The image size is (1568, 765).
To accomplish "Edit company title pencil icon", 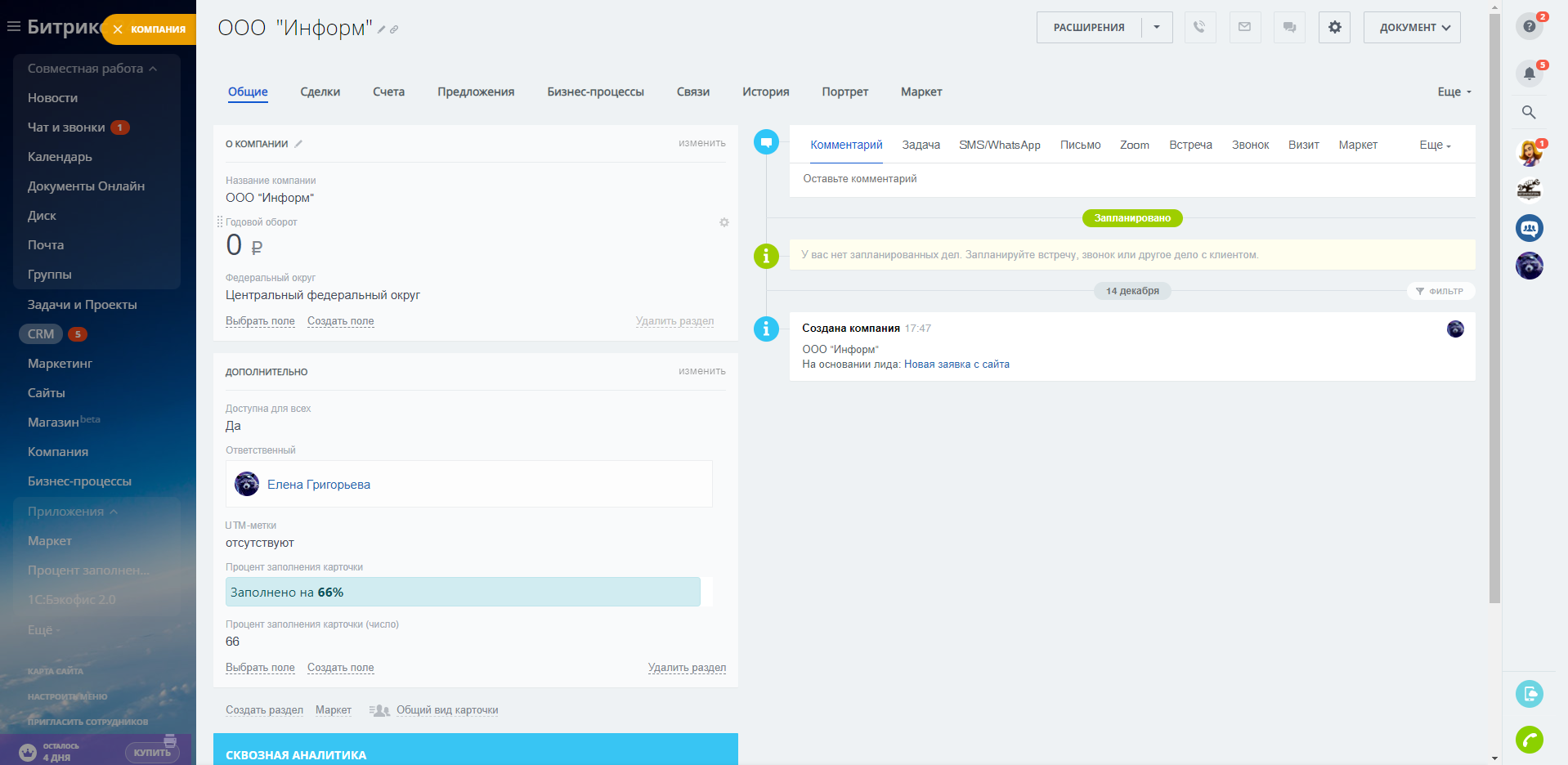I will 381,29.
